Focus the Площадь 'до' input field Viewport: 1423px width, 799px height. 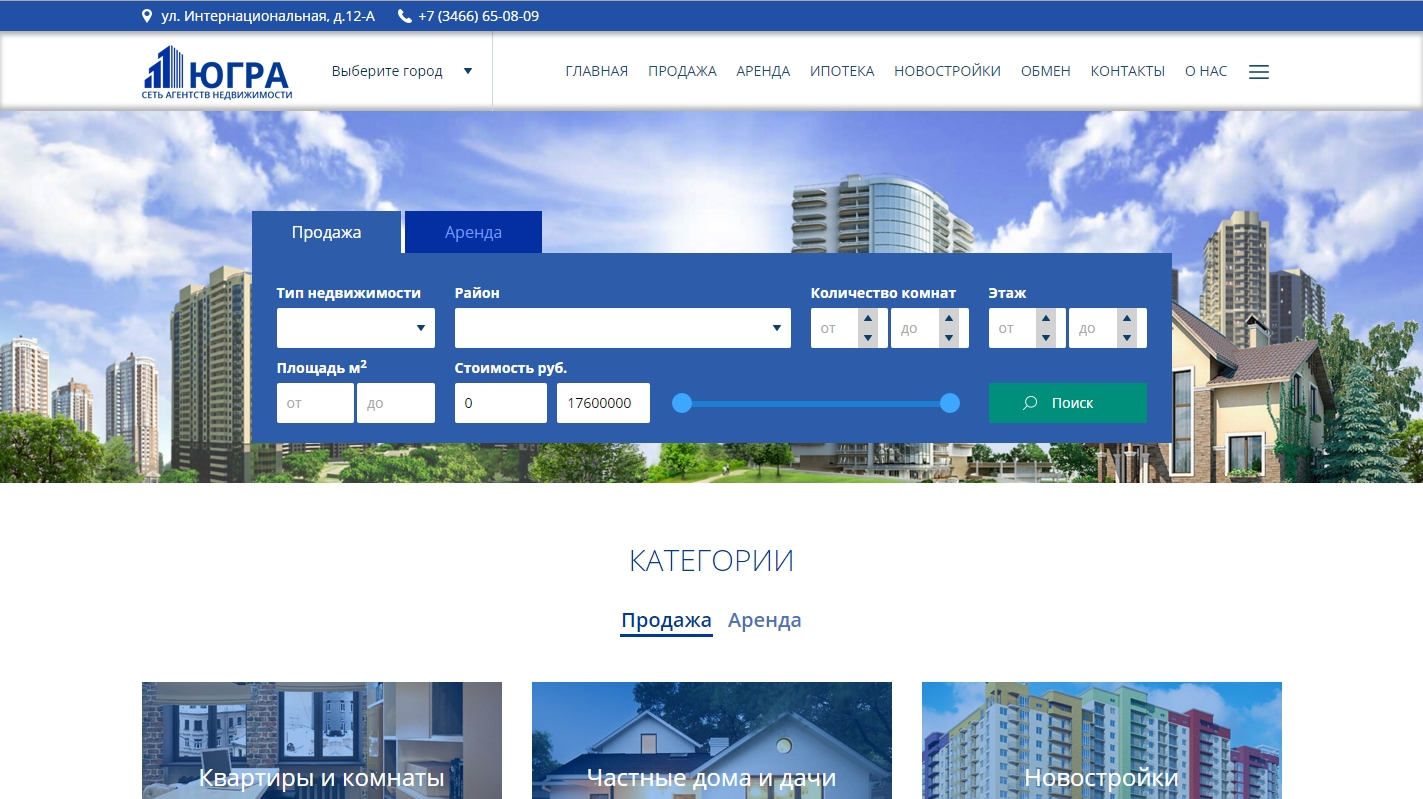[396, 403]
